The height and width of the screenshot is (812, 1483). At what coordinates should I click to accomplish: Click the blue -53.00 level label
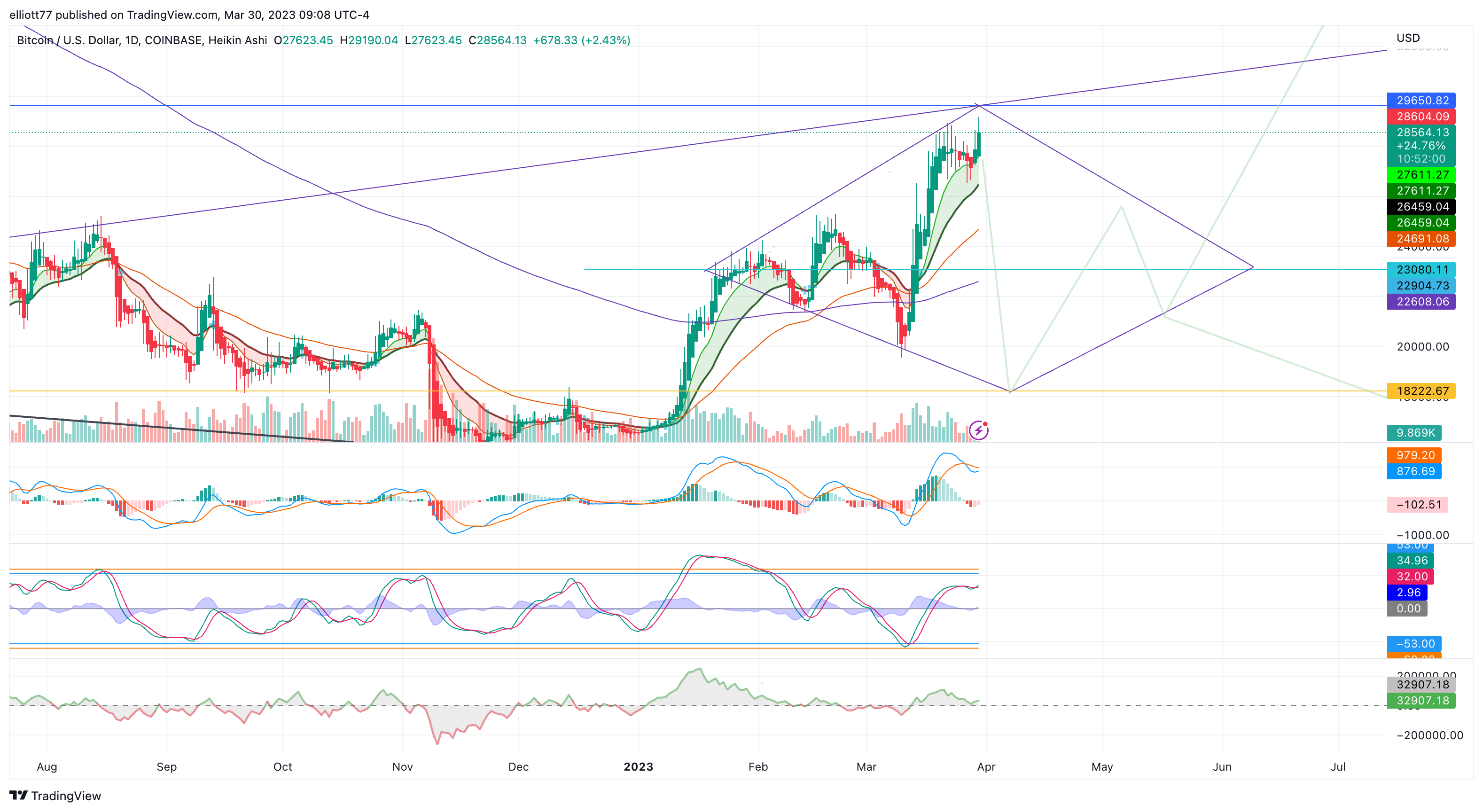[1414, 644]
